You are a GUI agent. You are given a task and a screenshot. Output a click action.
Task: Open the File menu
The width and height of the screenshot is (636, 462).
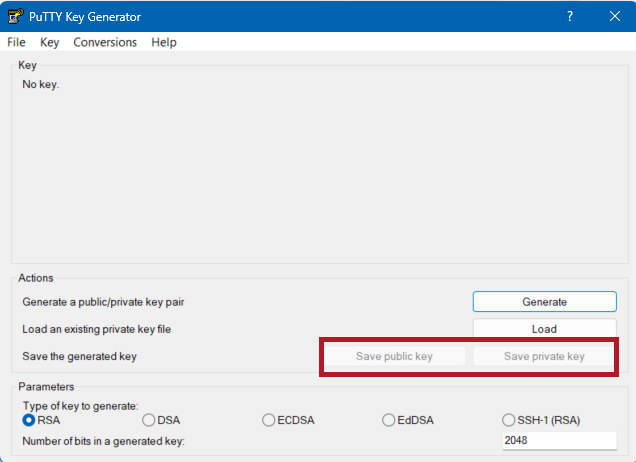click(16, 42)
